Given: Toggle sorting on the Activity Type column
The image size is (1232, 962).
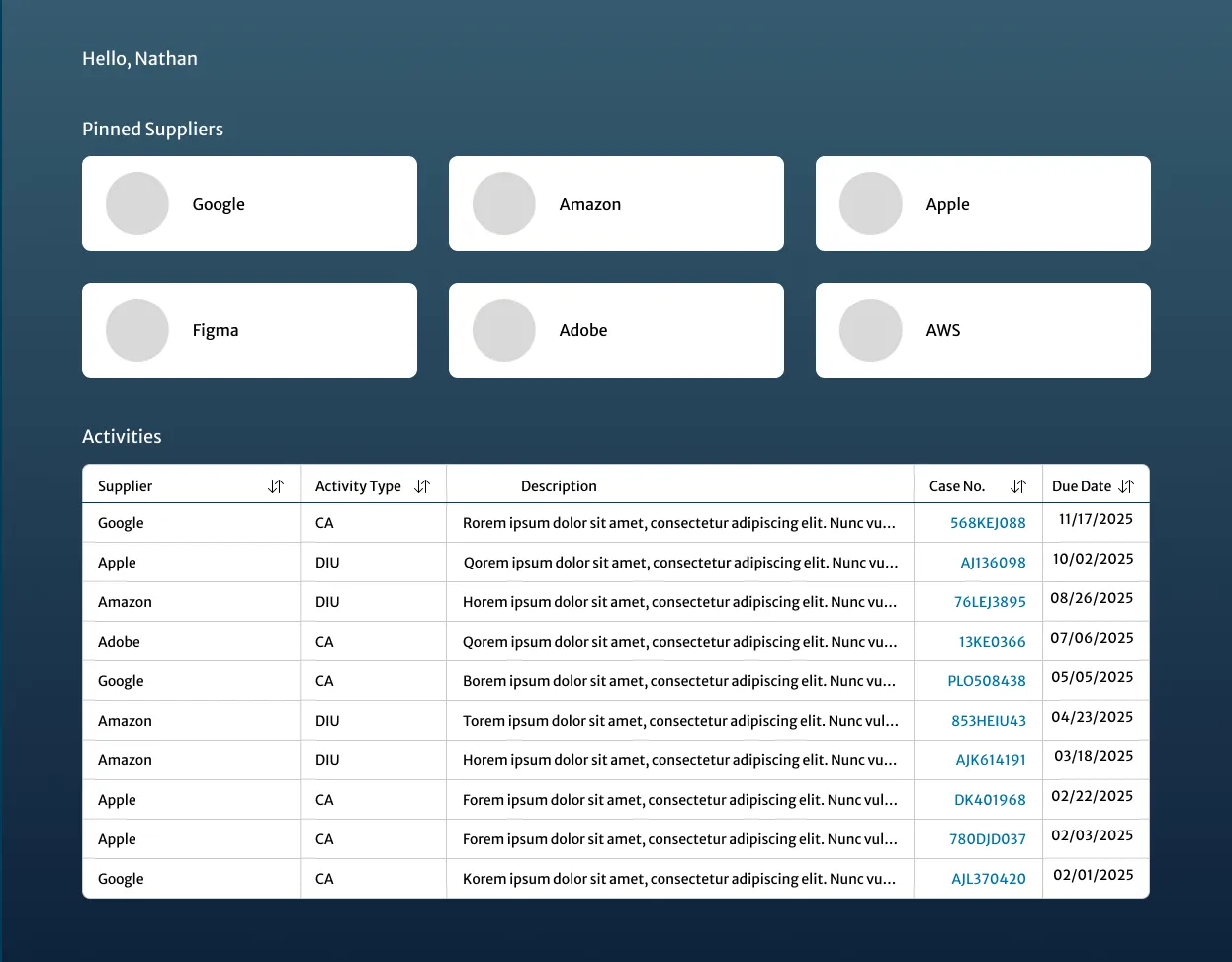Looking at the screenshot, I should pyautogui.click(x=422, y=485).
